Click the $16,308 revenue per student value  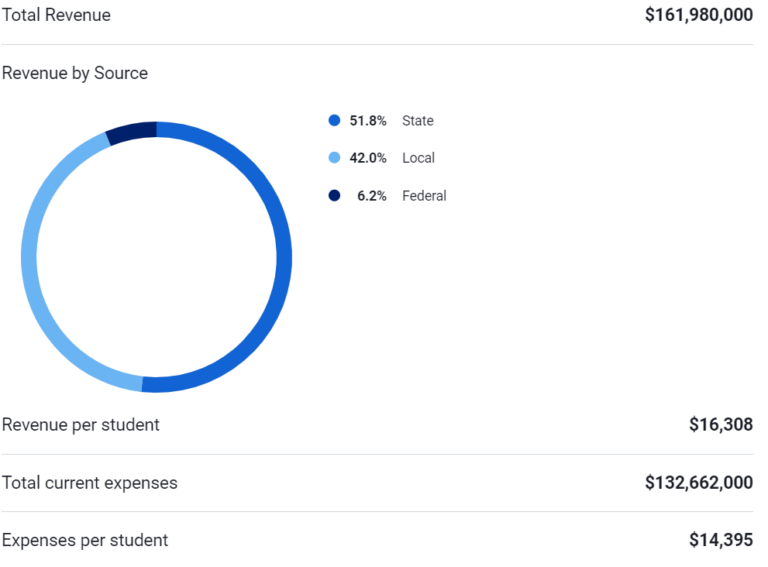point(721,425)
